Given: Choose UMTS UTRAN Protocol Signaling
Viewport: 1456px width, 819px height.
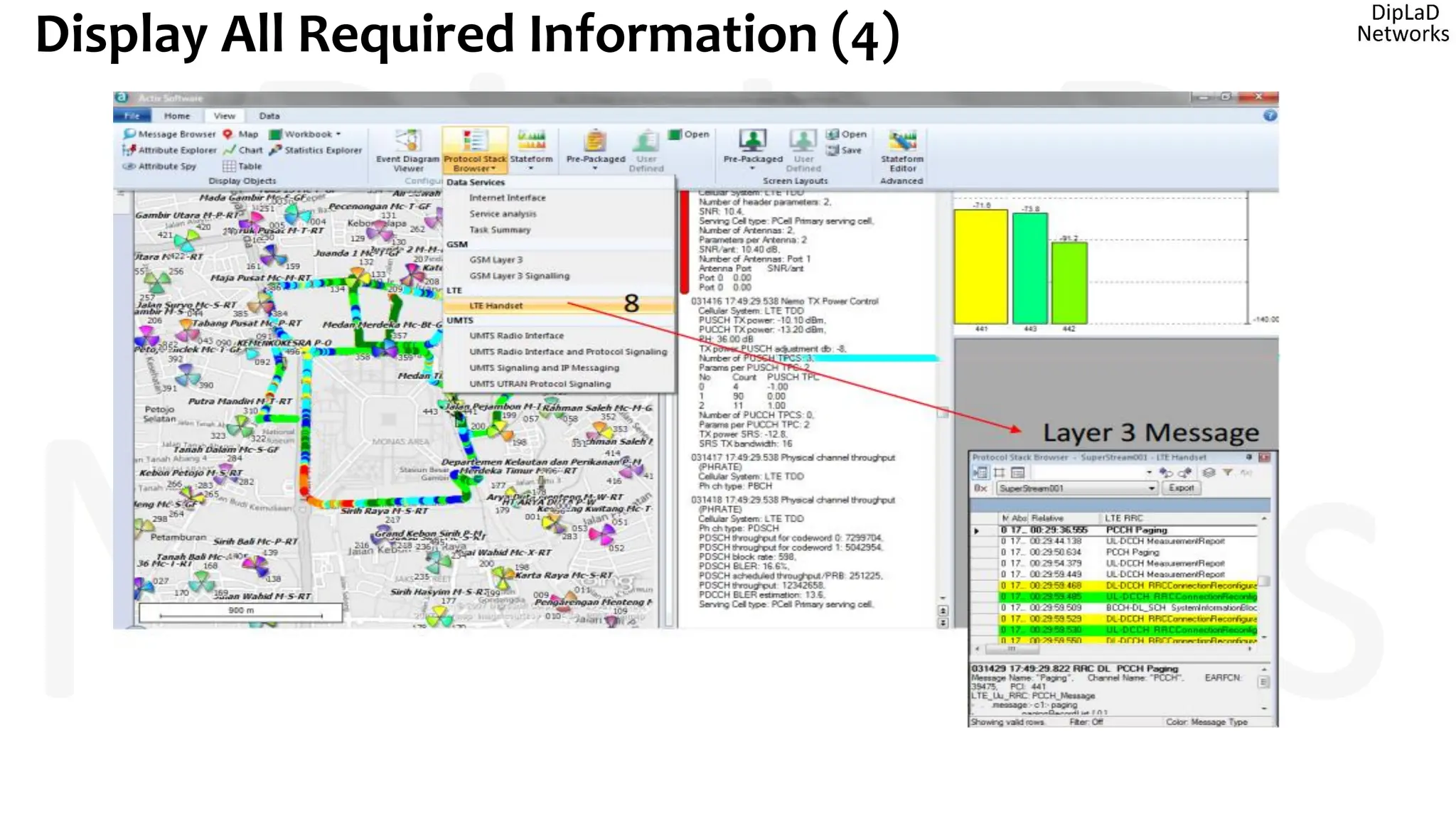Looking at the screenshot, I should [x=540, y=383].
